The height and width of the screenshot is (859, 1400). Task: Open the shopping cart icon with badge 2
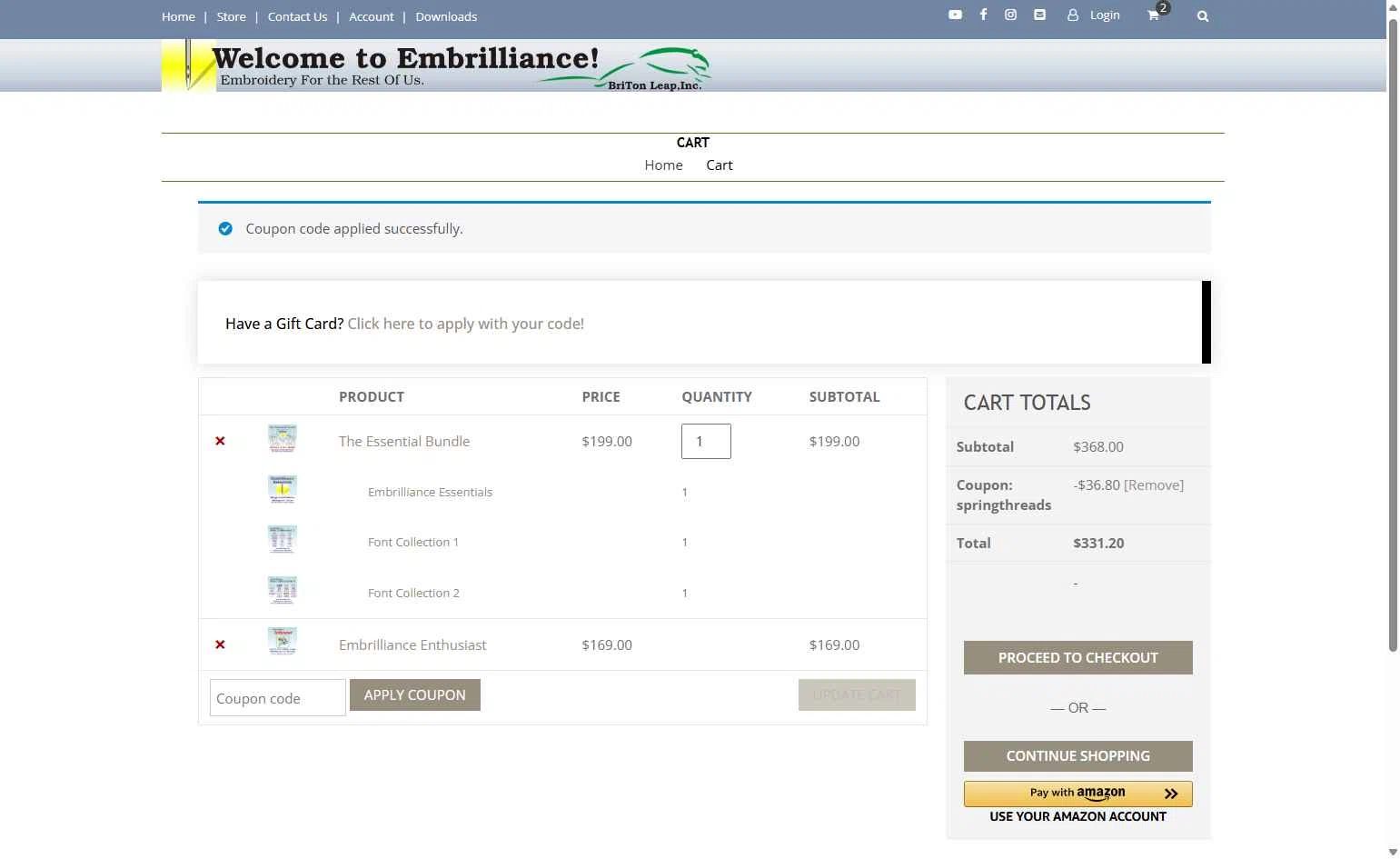coord(1154,15)
